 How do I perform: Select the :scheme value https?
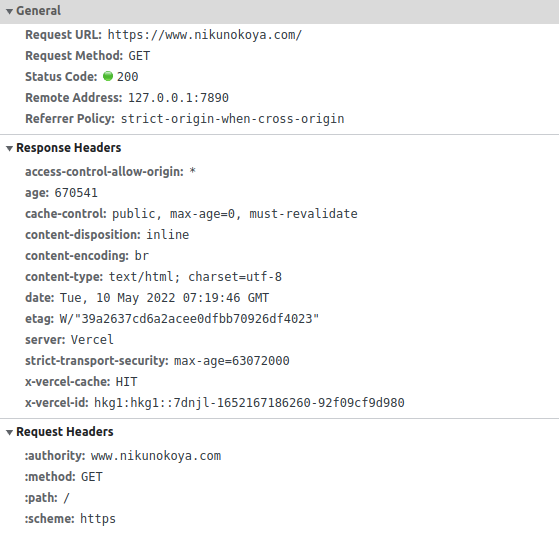click(98, 519)
